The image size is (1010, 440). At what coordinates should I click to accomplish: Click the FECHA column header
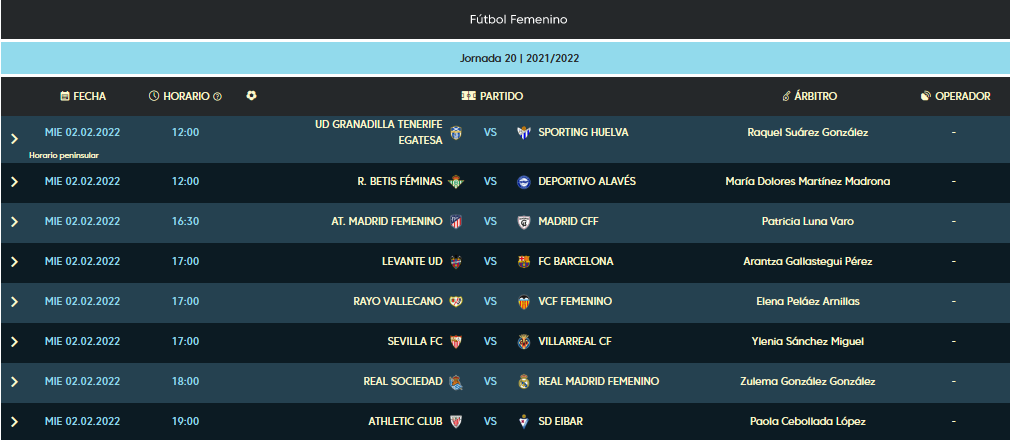point(83,96)
